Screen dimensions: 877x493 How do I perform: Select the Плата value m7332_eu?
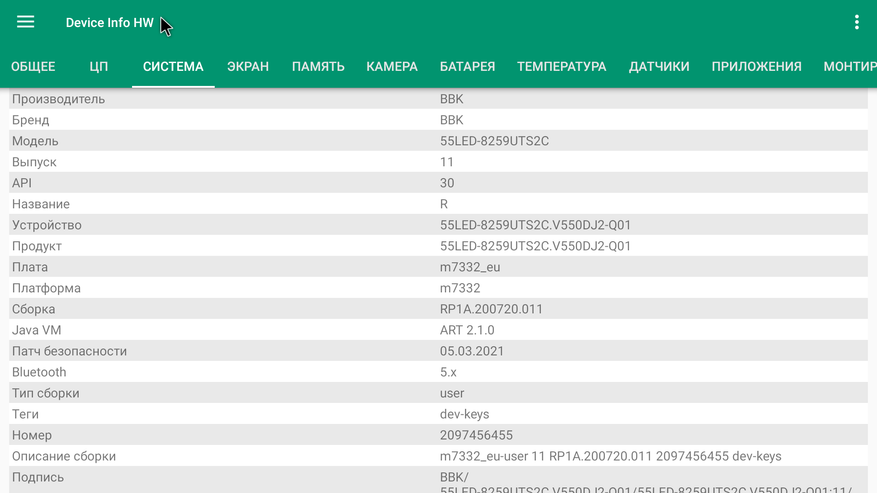pos(470,267)
